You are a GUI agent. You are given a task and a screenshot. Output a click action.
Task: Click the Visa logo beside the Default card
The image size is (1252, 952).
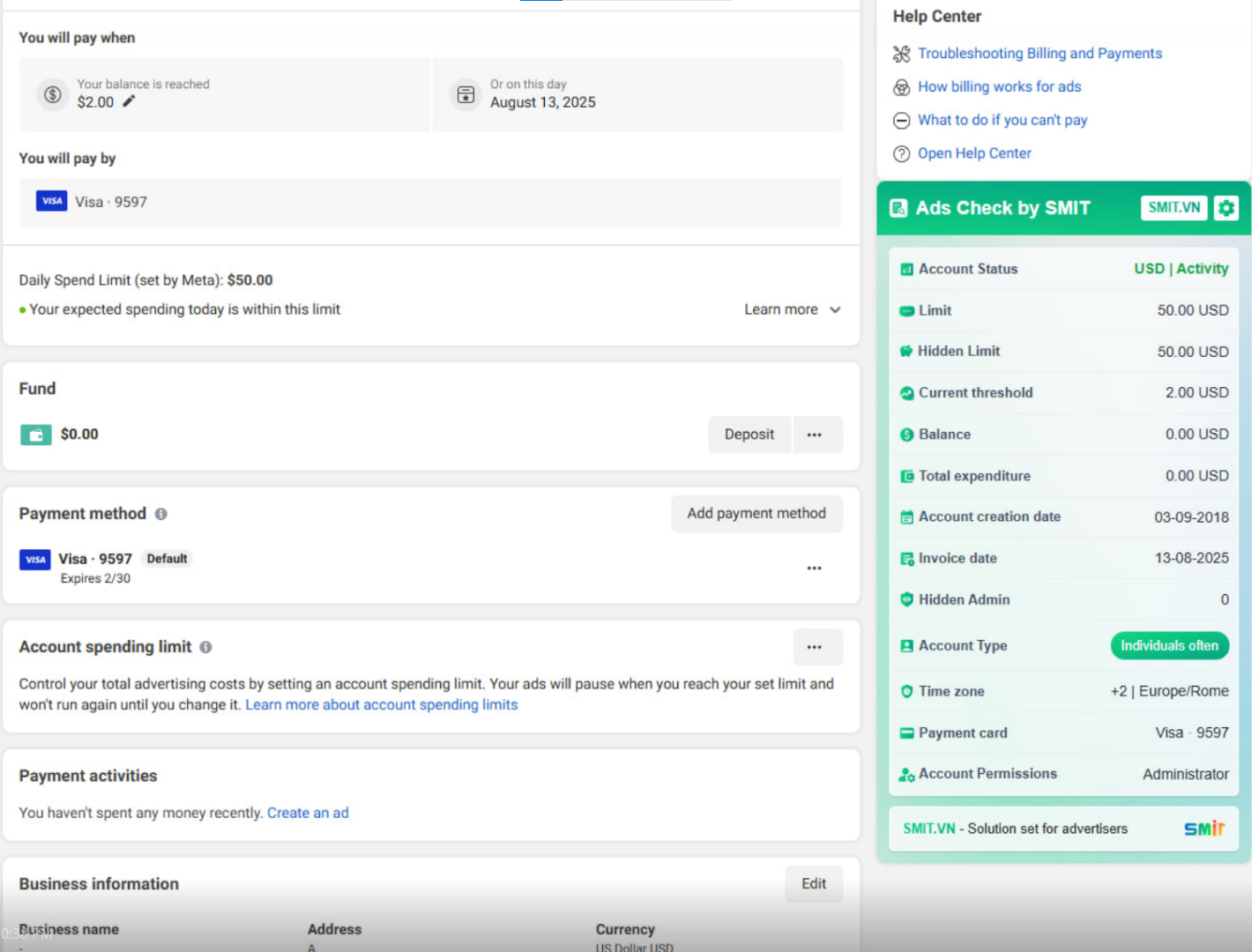click(35, 559)
